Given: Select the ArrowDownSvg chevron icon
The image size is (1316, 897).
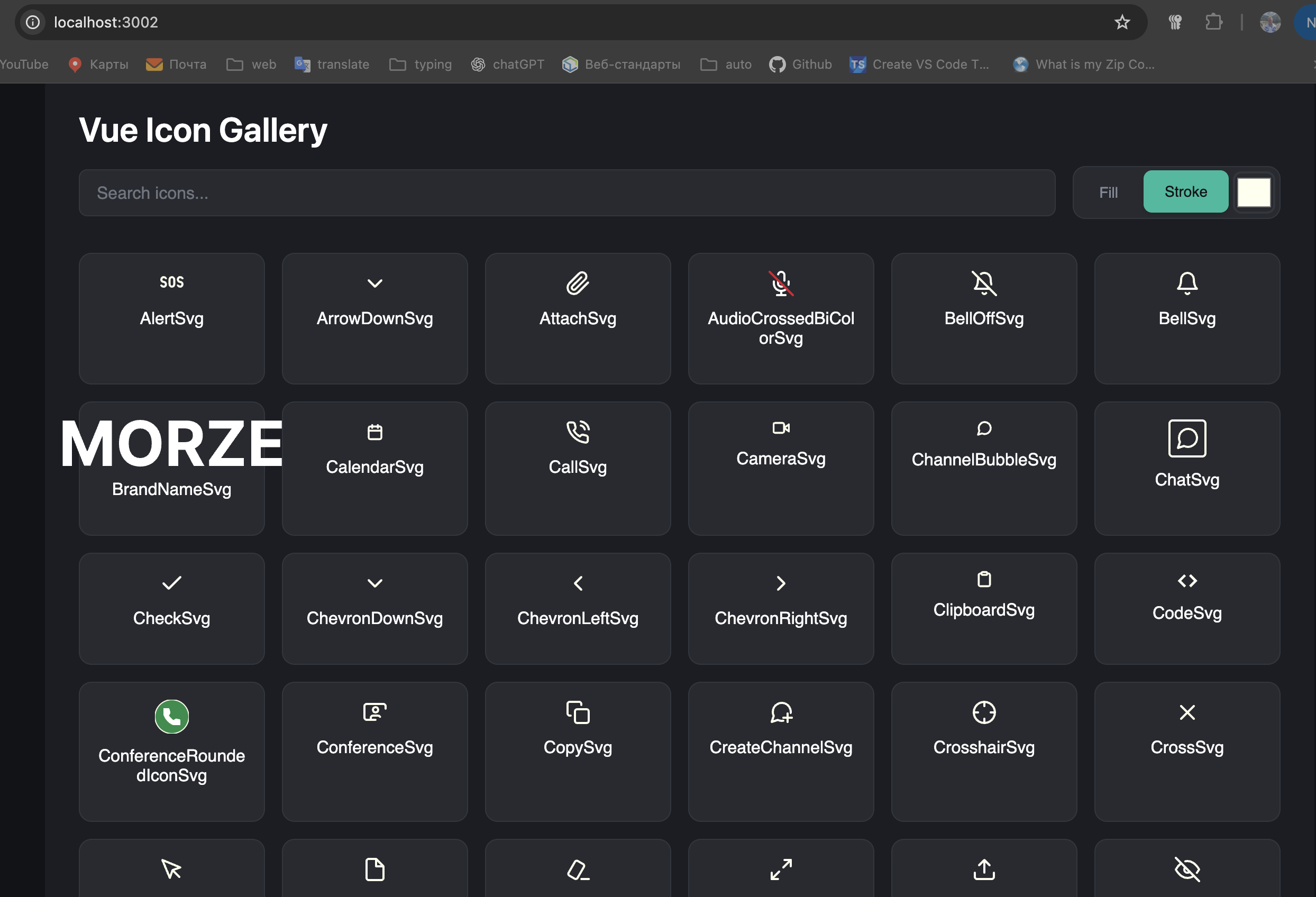Looking at the screenshot, I should tap(375, 283).
